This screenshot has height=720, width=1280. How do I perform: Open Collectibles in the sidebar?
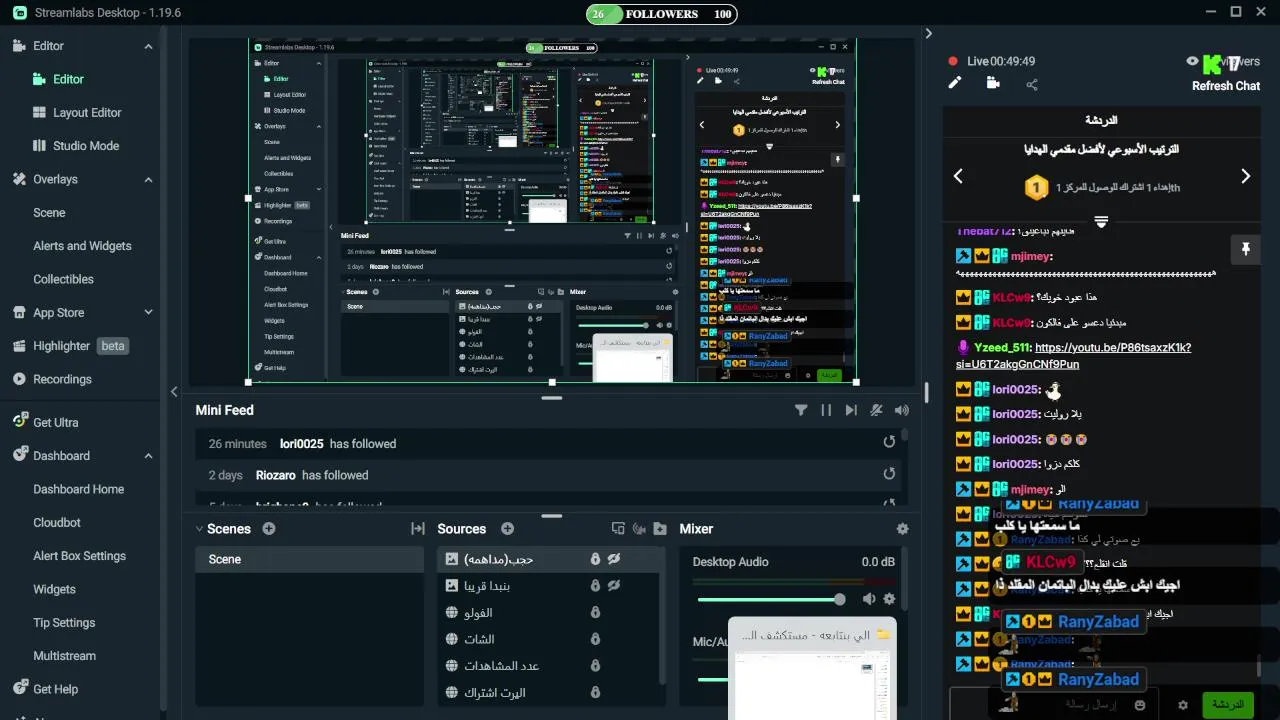coord(63,280)
